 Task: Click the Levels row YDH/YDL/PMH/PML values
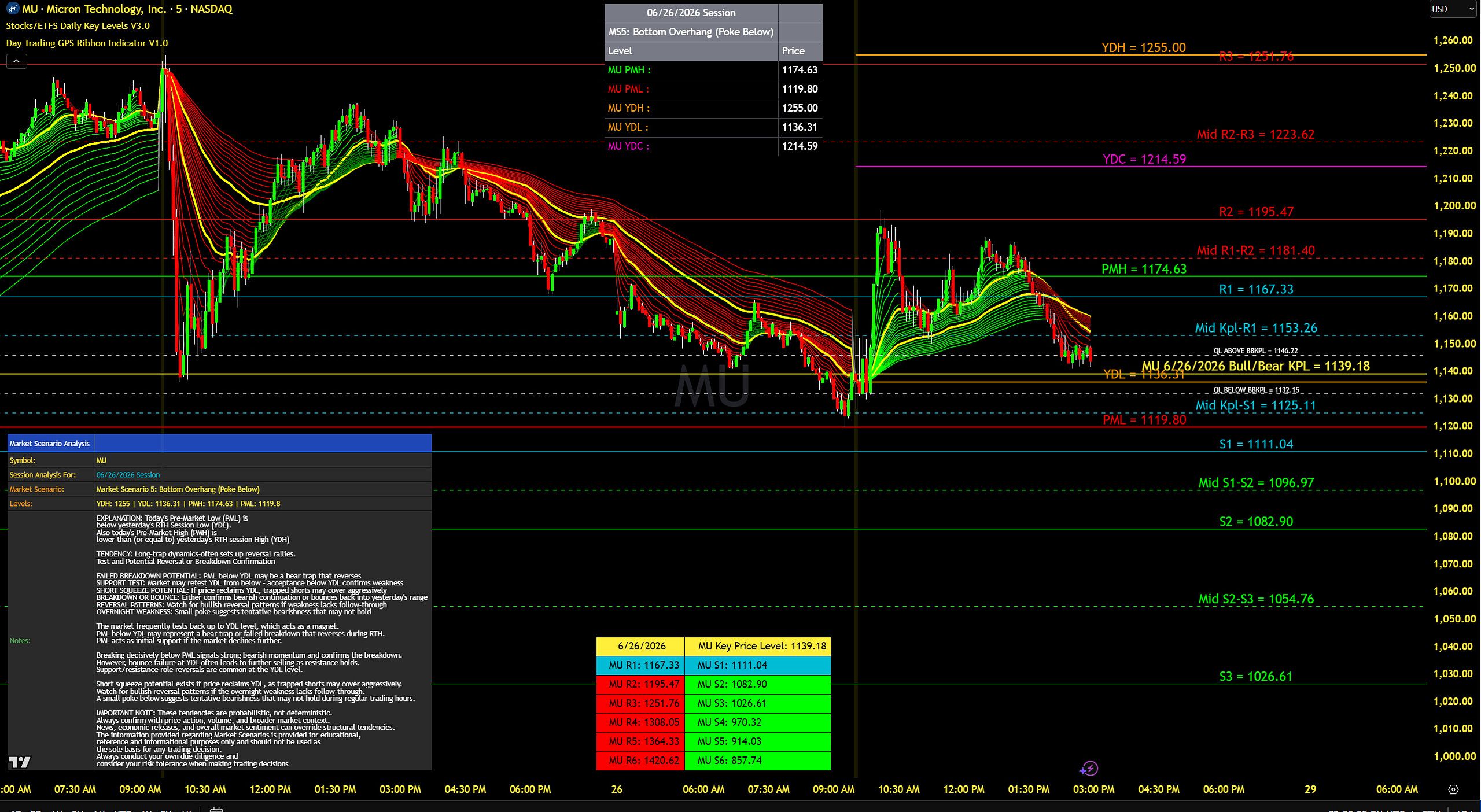pyautogui.click(x=188, y=504)
